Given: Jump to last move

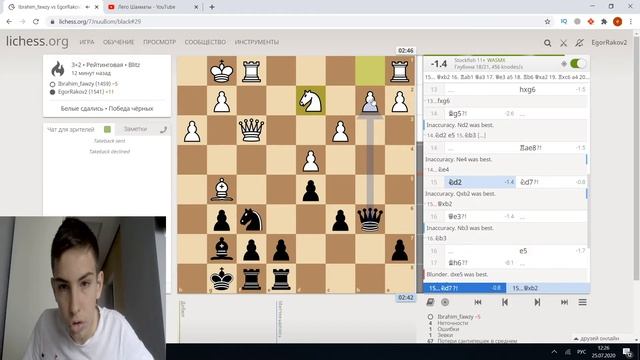Looking at the screenshot, I should [x=564, y=302].
